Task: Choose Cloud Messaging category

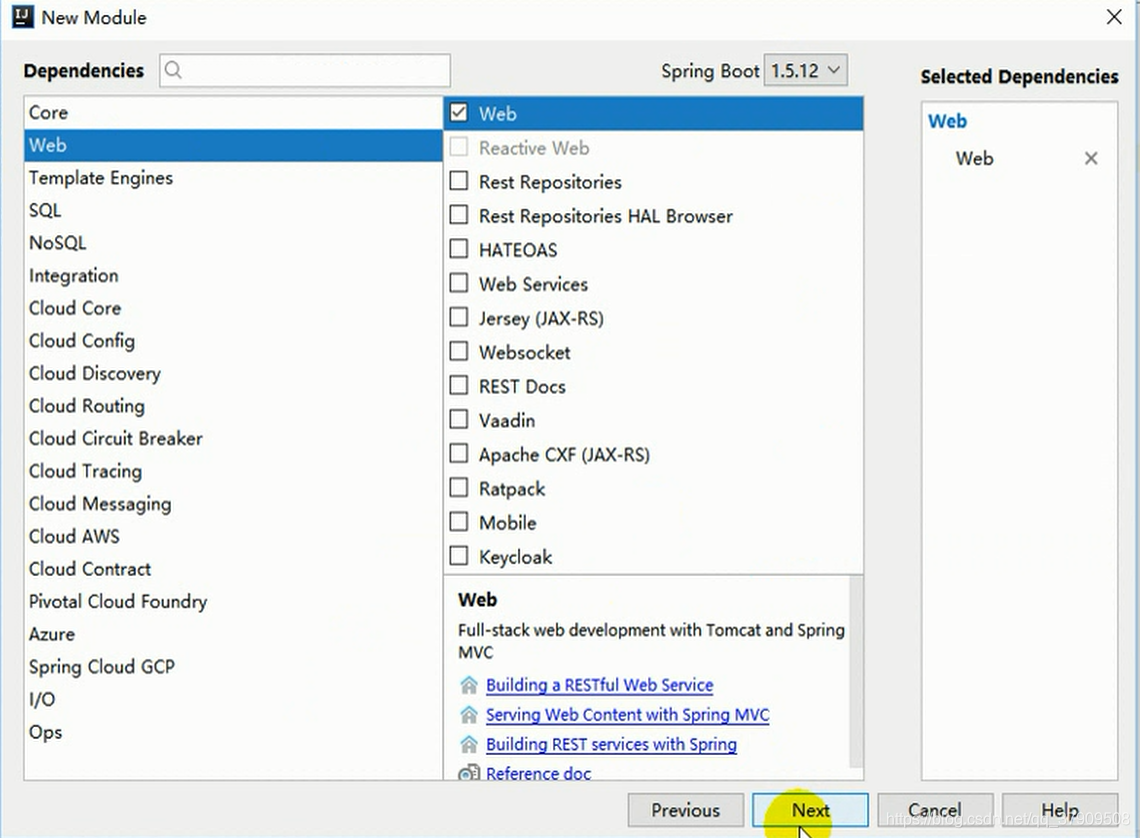Action: tap(233, 504)
